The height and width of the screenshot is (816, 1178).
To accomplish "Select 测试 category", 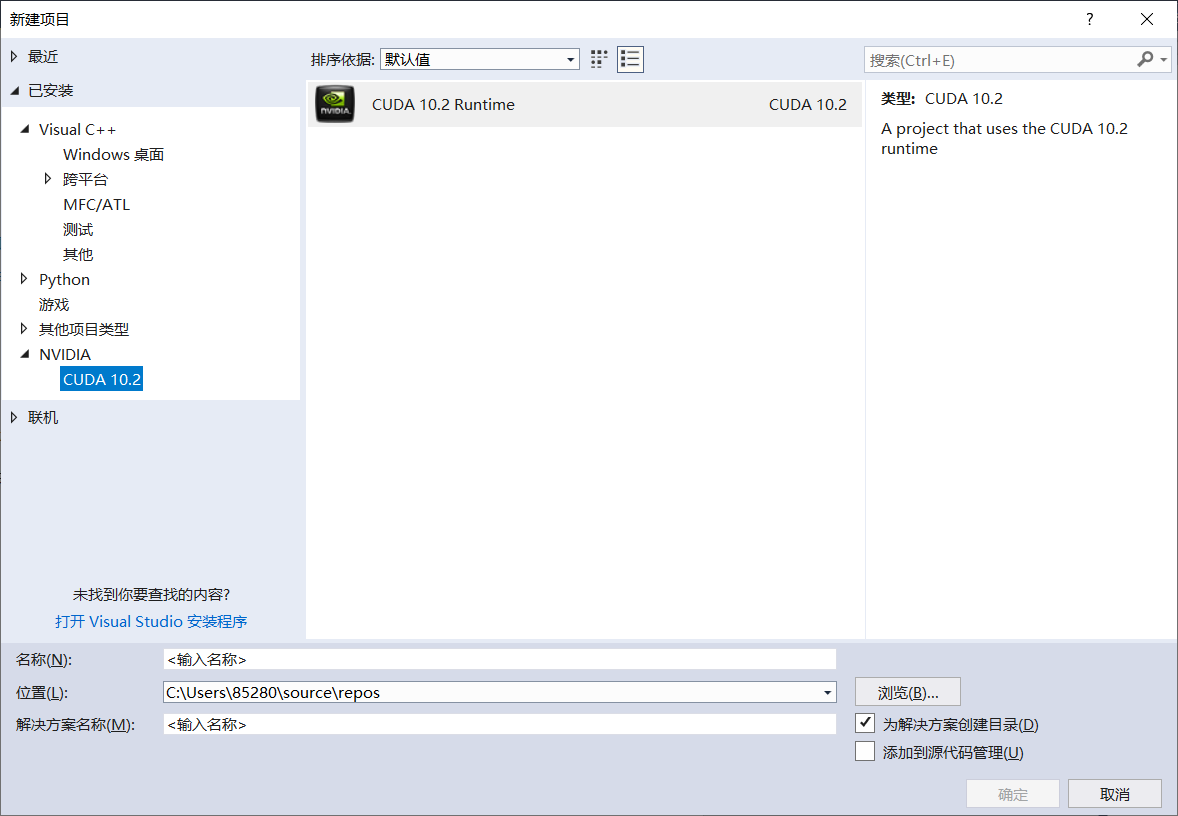I will (78, 229).
